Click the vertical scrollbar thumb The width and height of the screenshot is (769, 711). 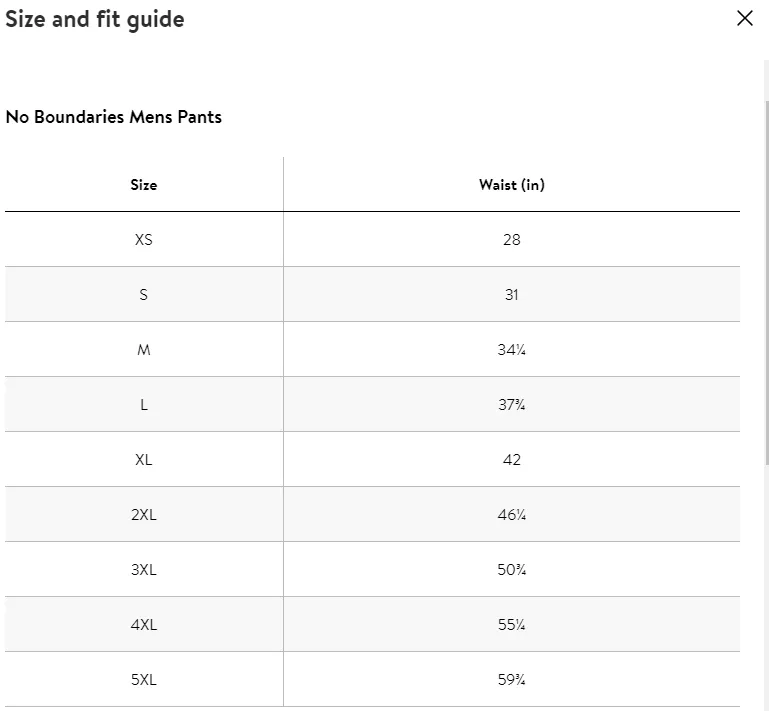point(767,282)
